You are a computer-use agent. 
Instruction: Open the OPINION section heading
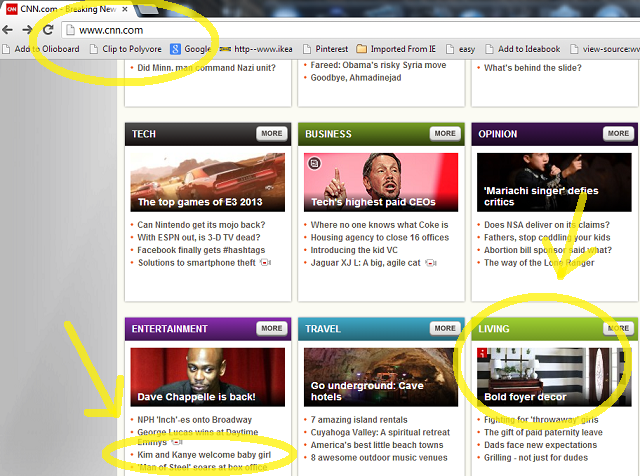click(498, 134)
